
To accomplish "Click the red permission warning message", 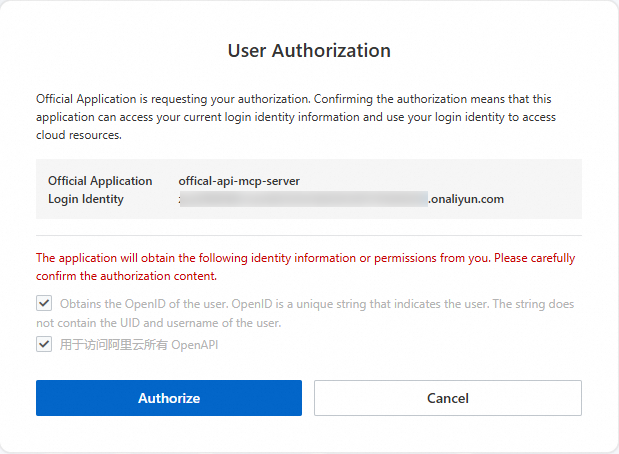I will tap(305, 258).
